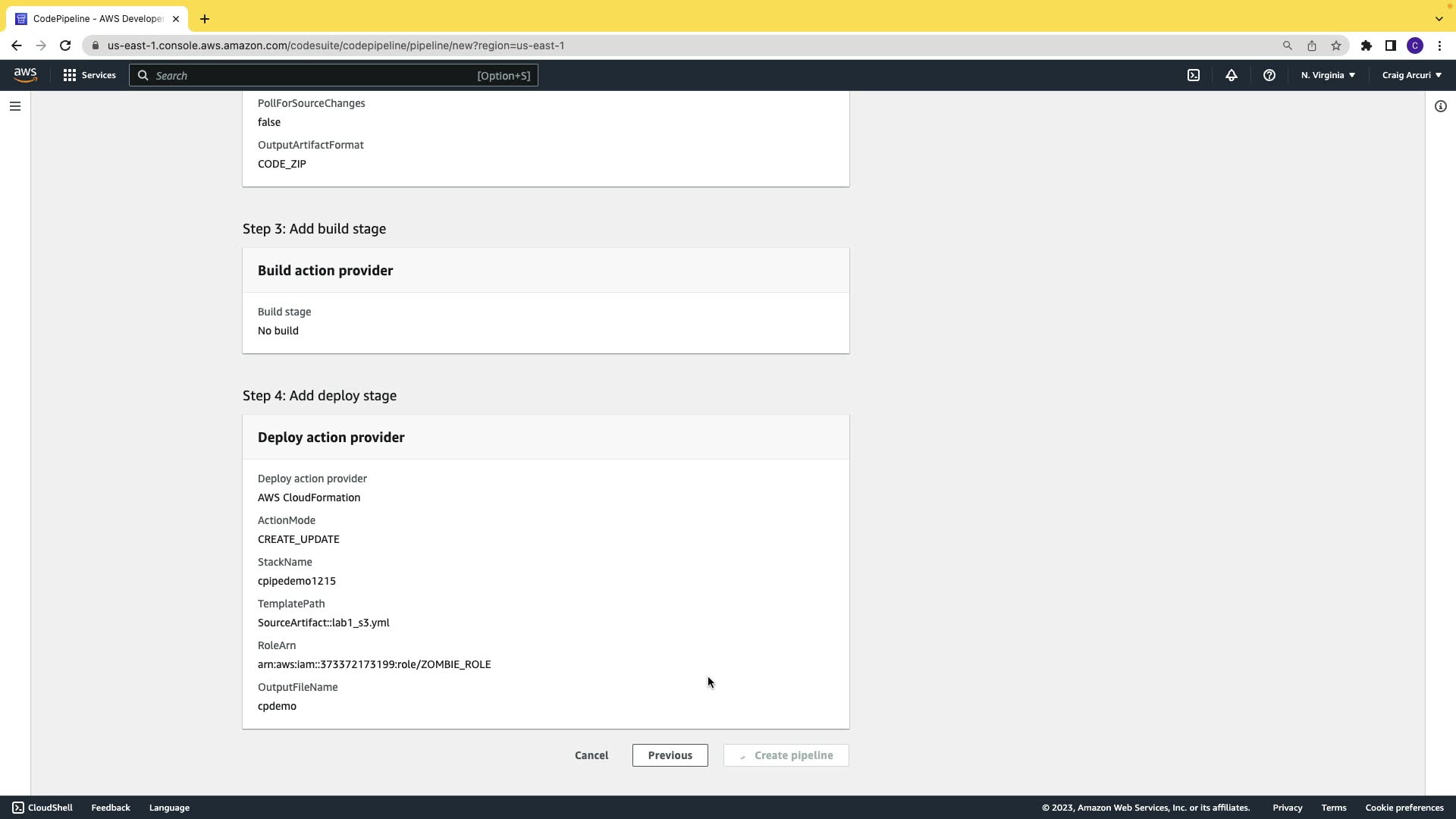This screenshot has height=819, width=1456.
Task: Expand the N. Virginia region dropdown
Action: tap(1328, 75)
